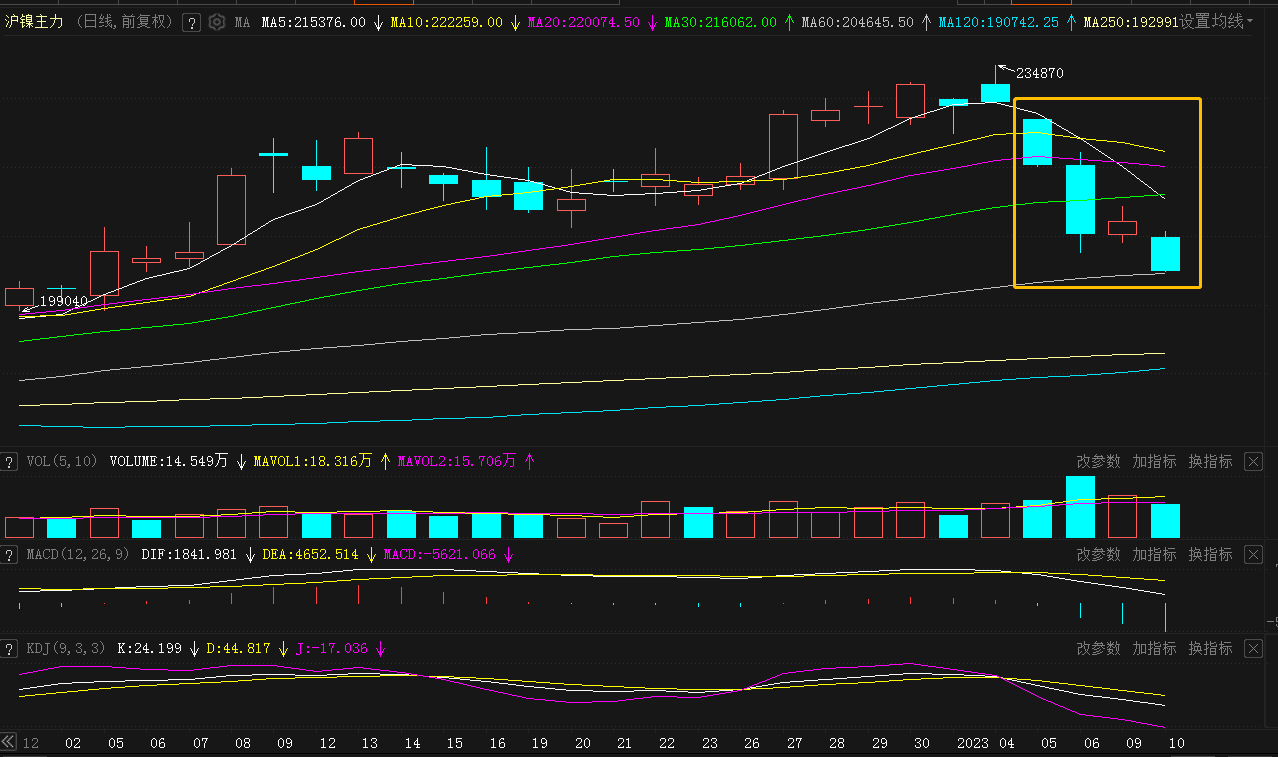Click the double-left arrow on the date axis
1278x757 pixels.
coord(8,742)
